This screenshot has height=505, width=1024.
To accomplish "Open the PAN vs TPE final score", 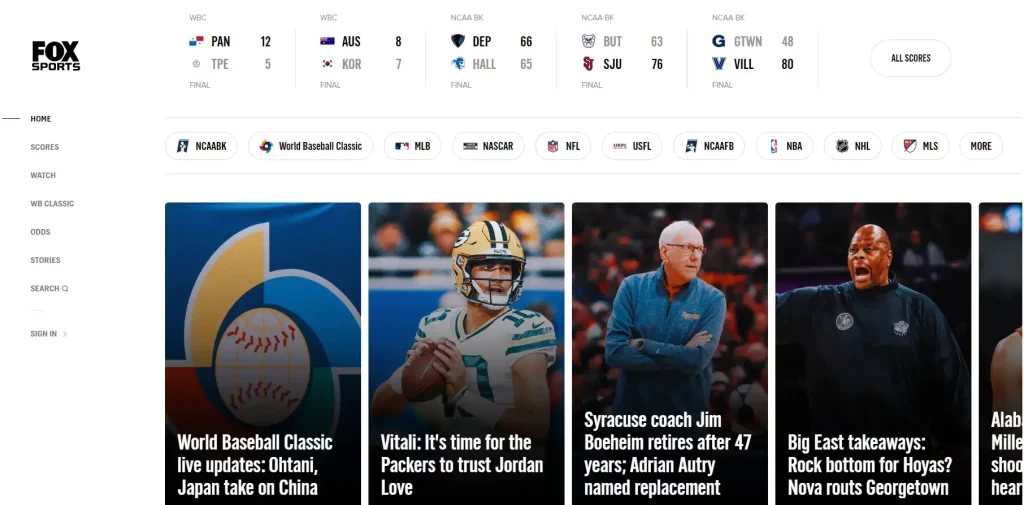I will [x=230, y=53].
